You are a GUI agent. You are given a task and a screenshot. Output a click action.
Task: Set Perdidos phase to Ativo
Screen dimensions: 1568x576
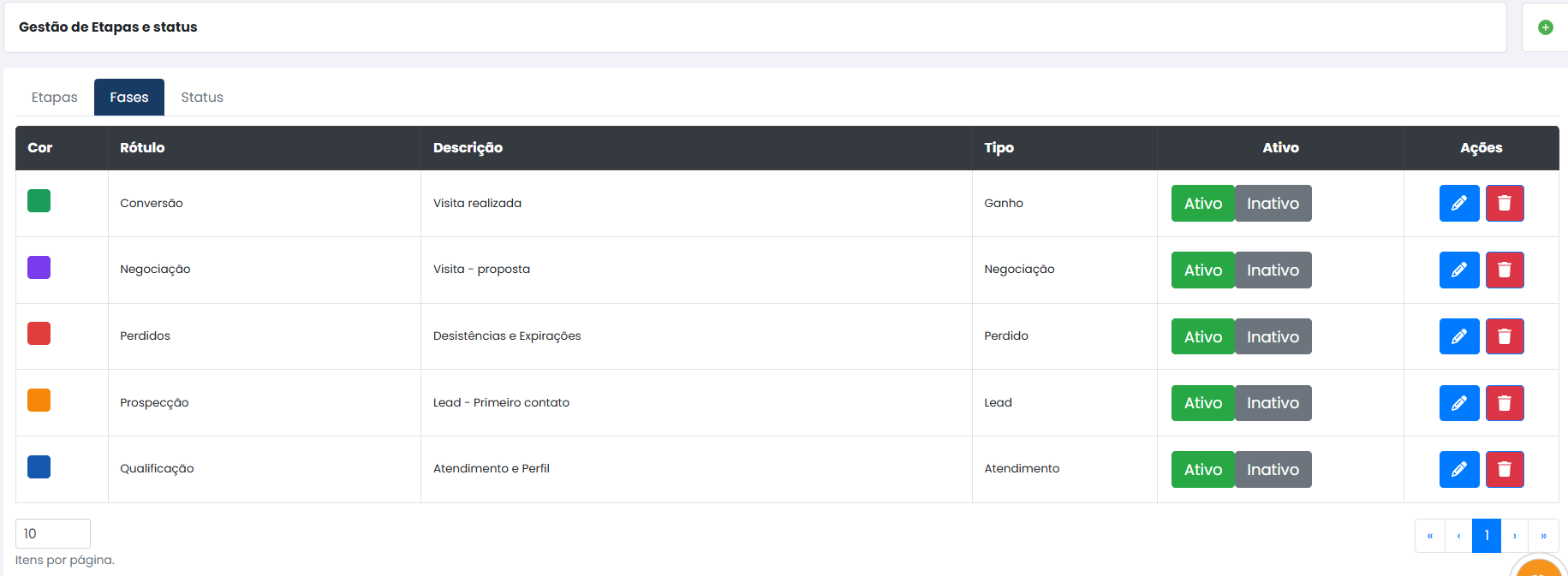click(1203, 336)
